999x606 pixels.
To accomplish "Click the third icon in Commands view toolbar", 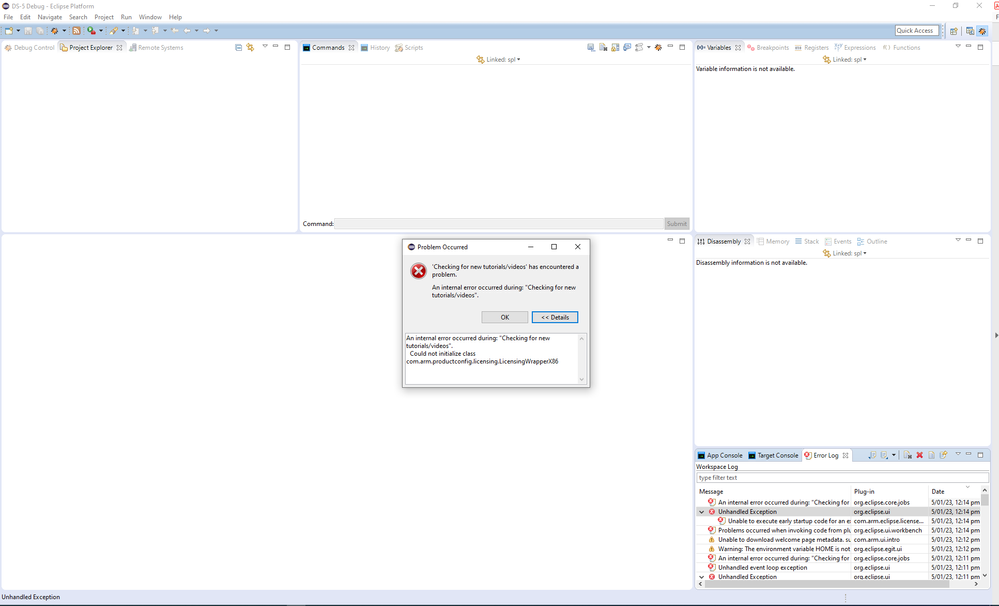I will 615,47.
